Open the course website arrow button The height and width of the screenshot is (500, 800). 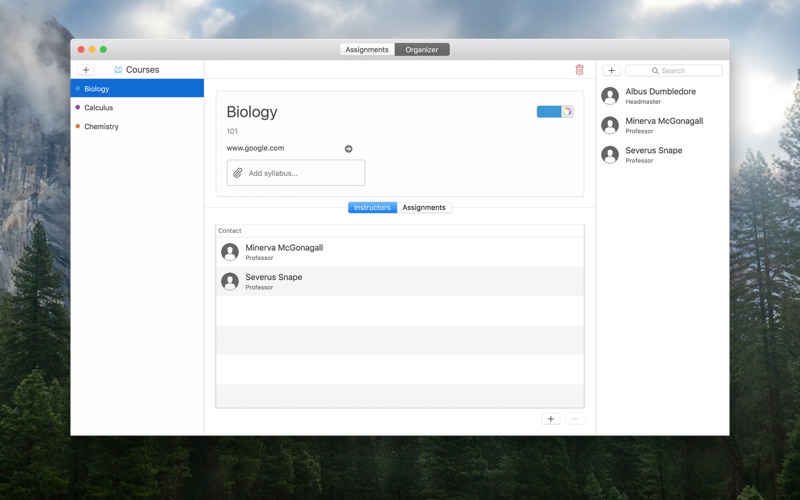[348, 149]
